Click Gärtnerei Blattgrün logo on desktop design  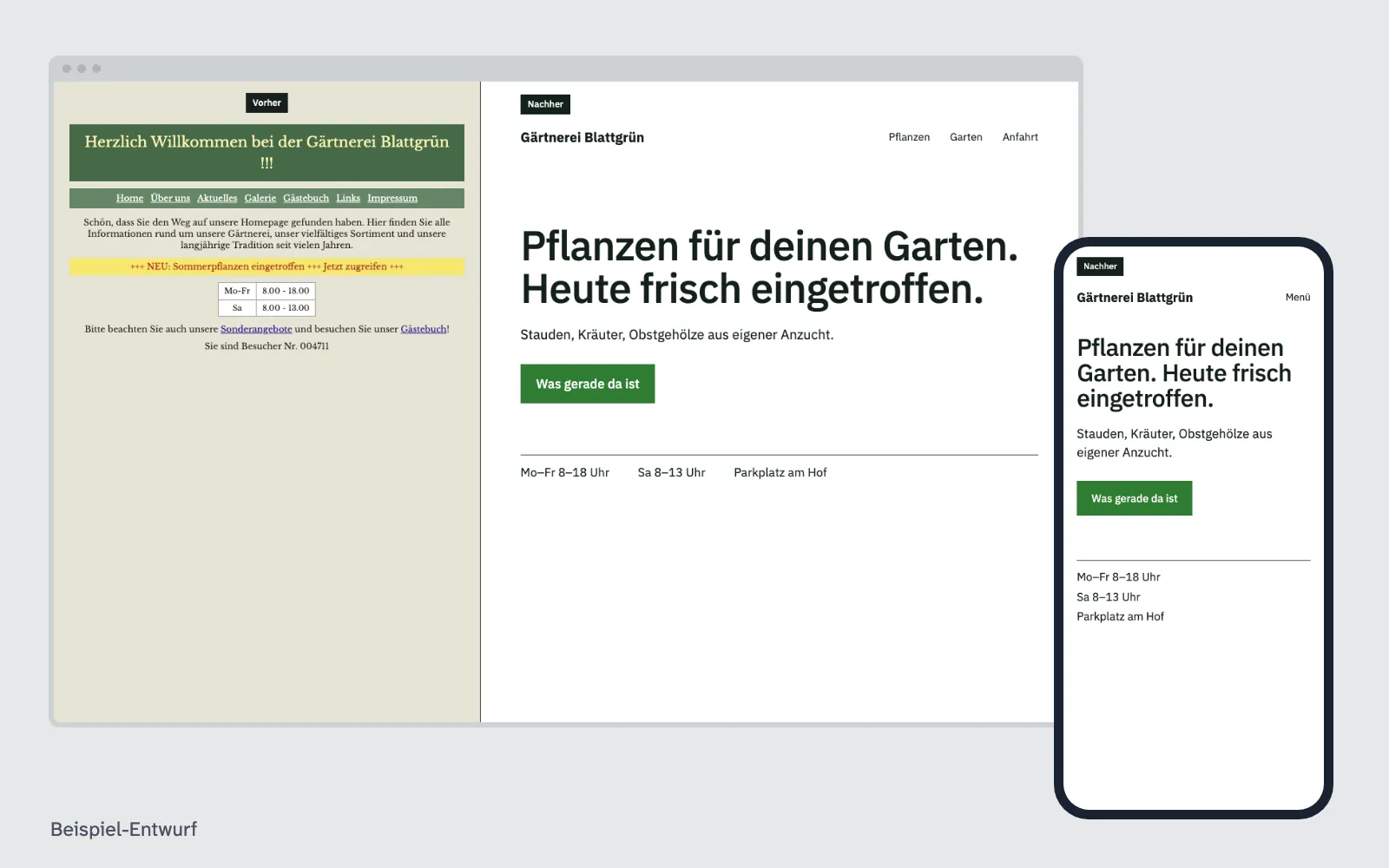click(x=583, y=137)
